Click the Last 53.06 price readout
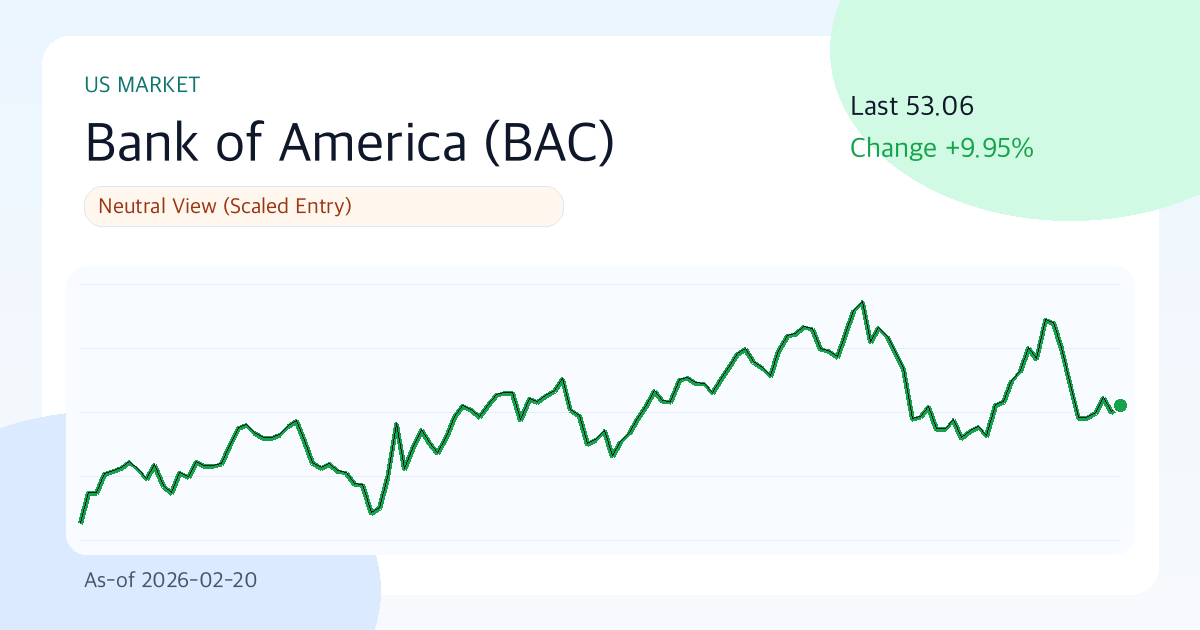The height and width of the screenshot is (630, 1200). [x=911, y=106]
